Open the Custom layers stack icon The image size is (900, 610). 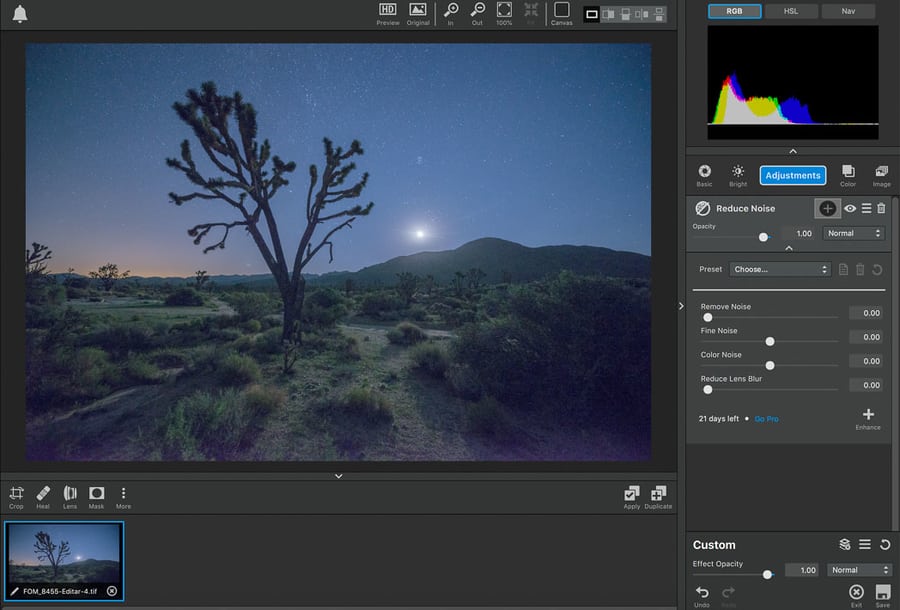tap(844, 545)
